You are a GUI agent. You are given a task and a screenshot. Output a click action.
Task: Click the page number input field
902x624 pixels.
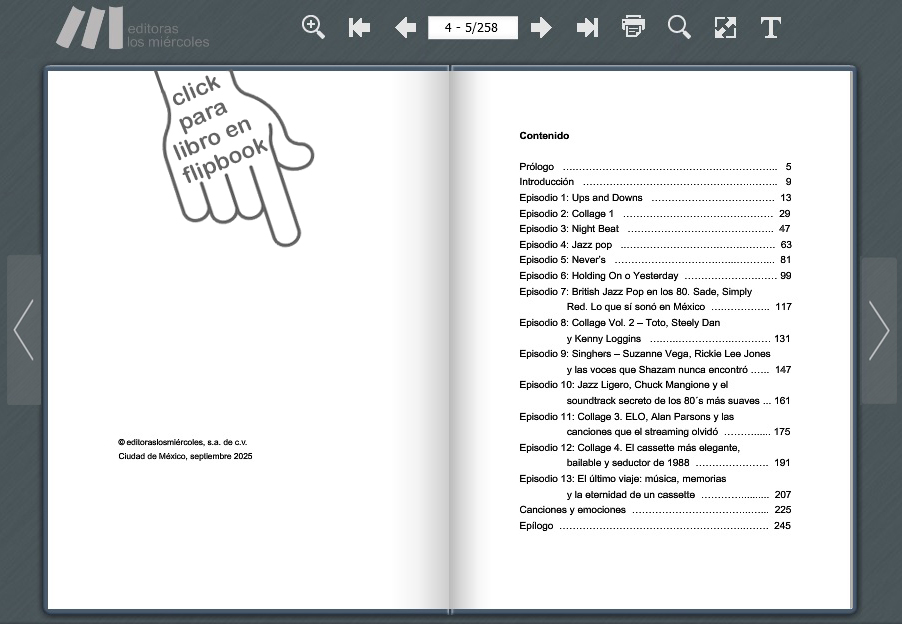click(472, 28)
